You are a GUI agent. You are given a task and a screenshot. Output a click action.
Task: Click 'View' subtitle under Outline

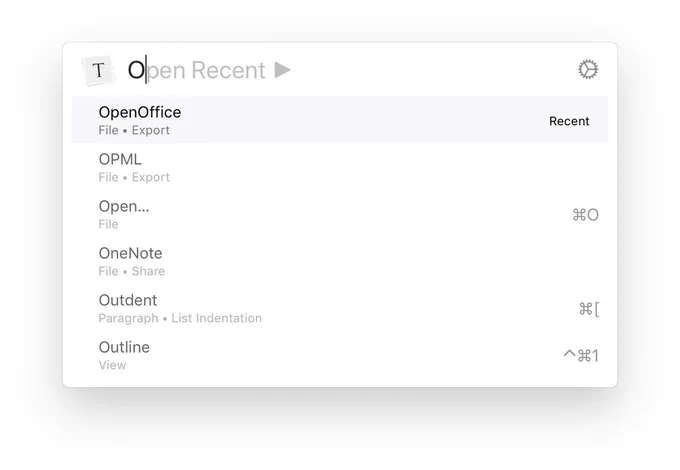[x=112, y=365]
